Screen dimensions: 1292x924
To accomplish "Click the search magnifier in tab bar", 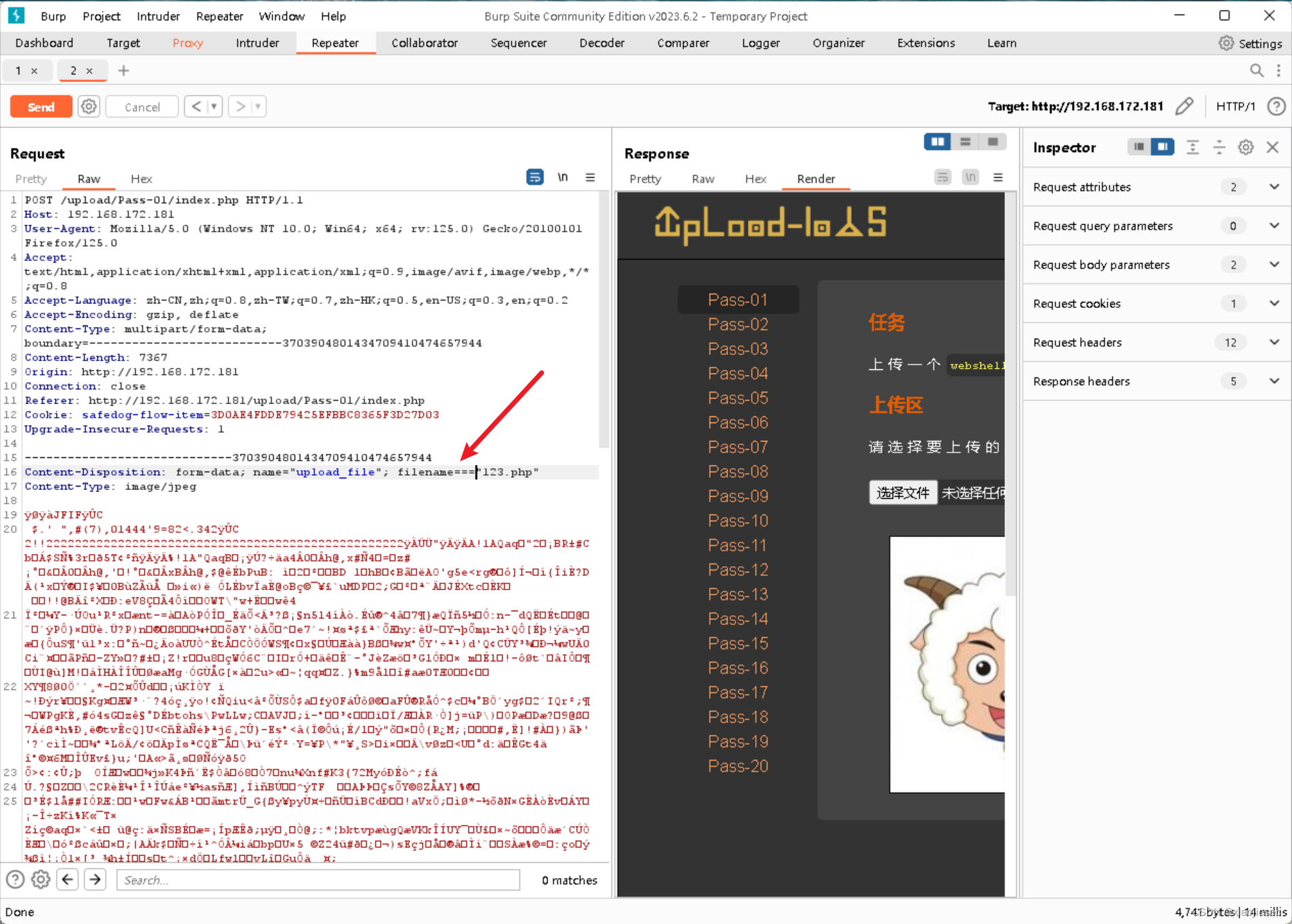I will pyautogui.click(x=1257, y=70).
